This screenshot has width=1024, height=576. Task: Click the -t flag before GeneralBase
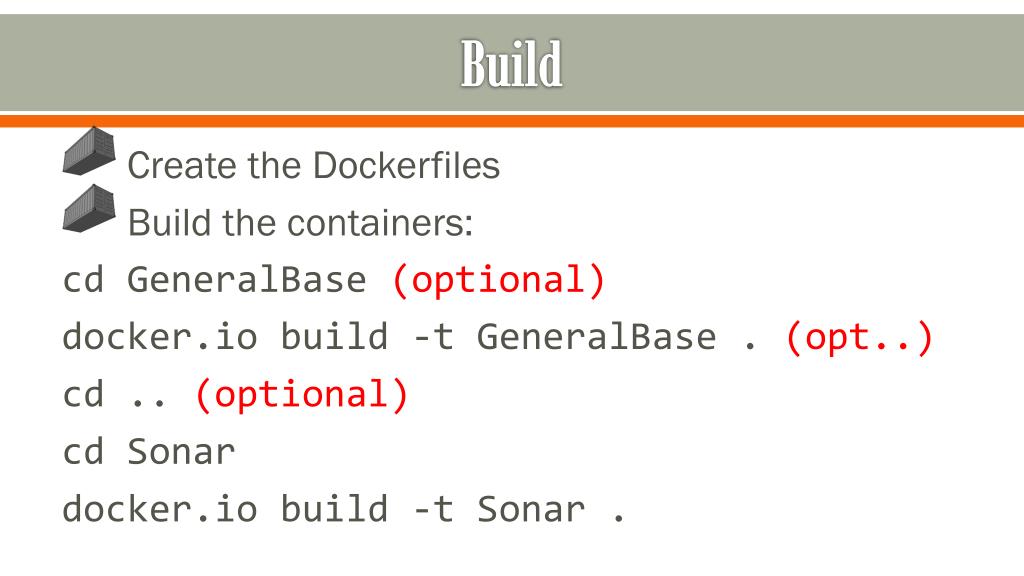434,338
